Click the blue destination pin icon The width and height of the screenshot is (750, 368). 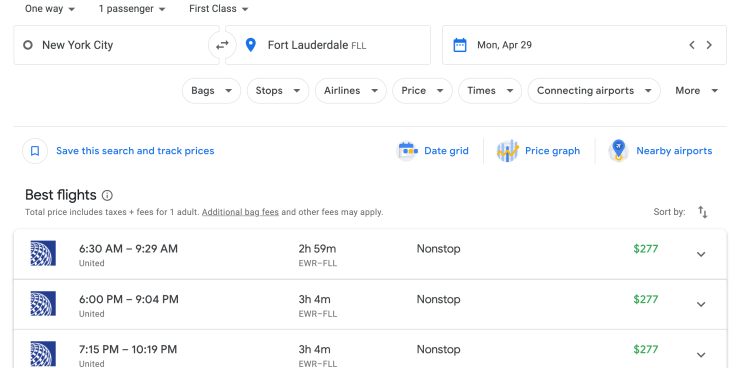click(250, 45)
